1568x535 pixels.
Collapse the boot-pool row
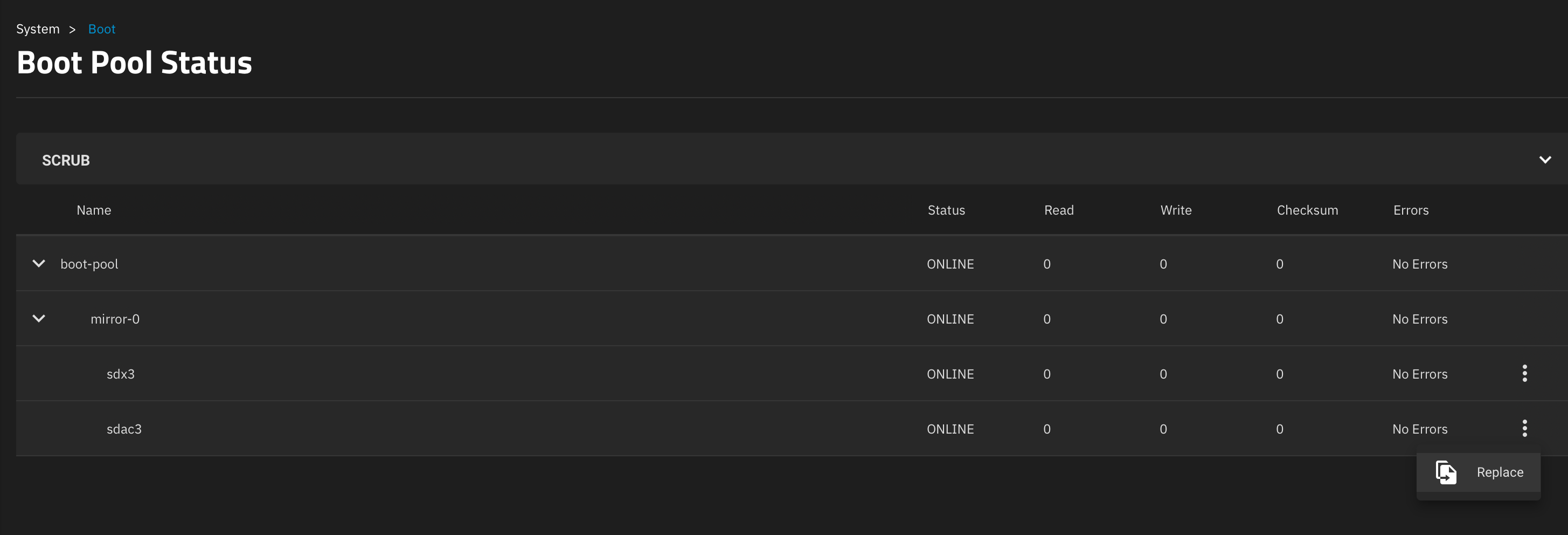click(39, 264)
